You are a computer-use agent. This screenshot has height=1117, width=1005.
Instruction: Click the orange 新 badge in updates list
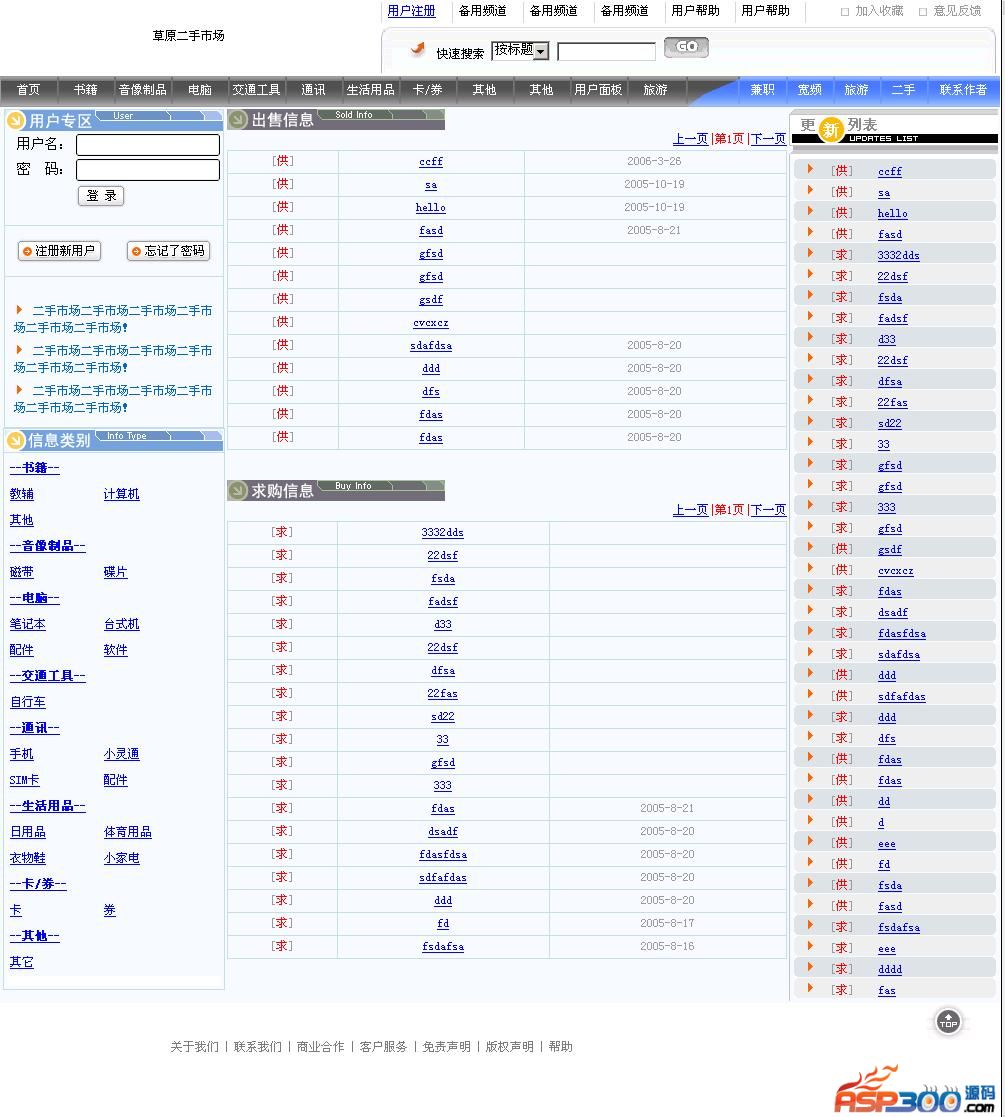pyautogui.click(x=831, y=130)
